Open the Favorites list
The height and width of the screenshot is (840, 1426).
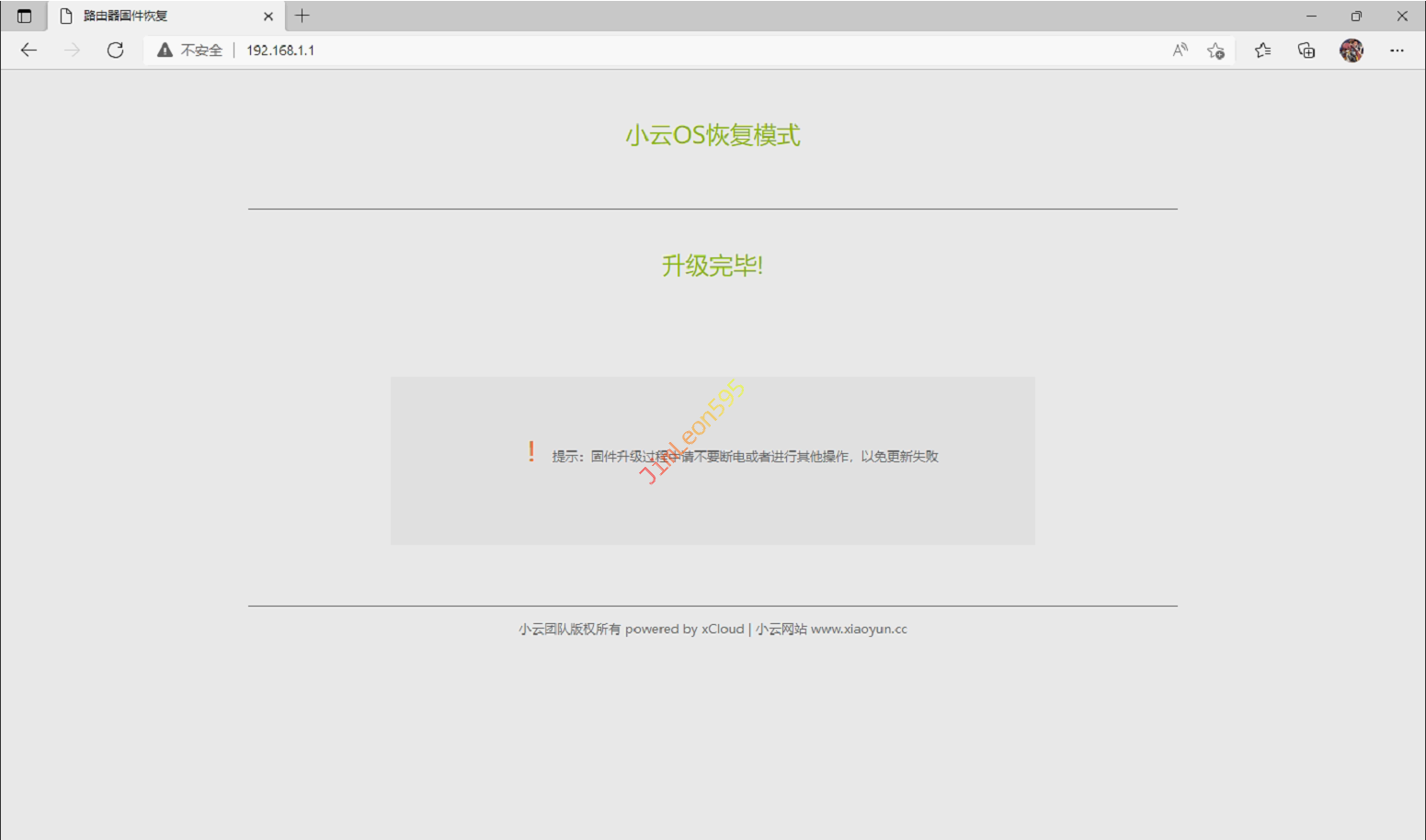pos(1262,51)
